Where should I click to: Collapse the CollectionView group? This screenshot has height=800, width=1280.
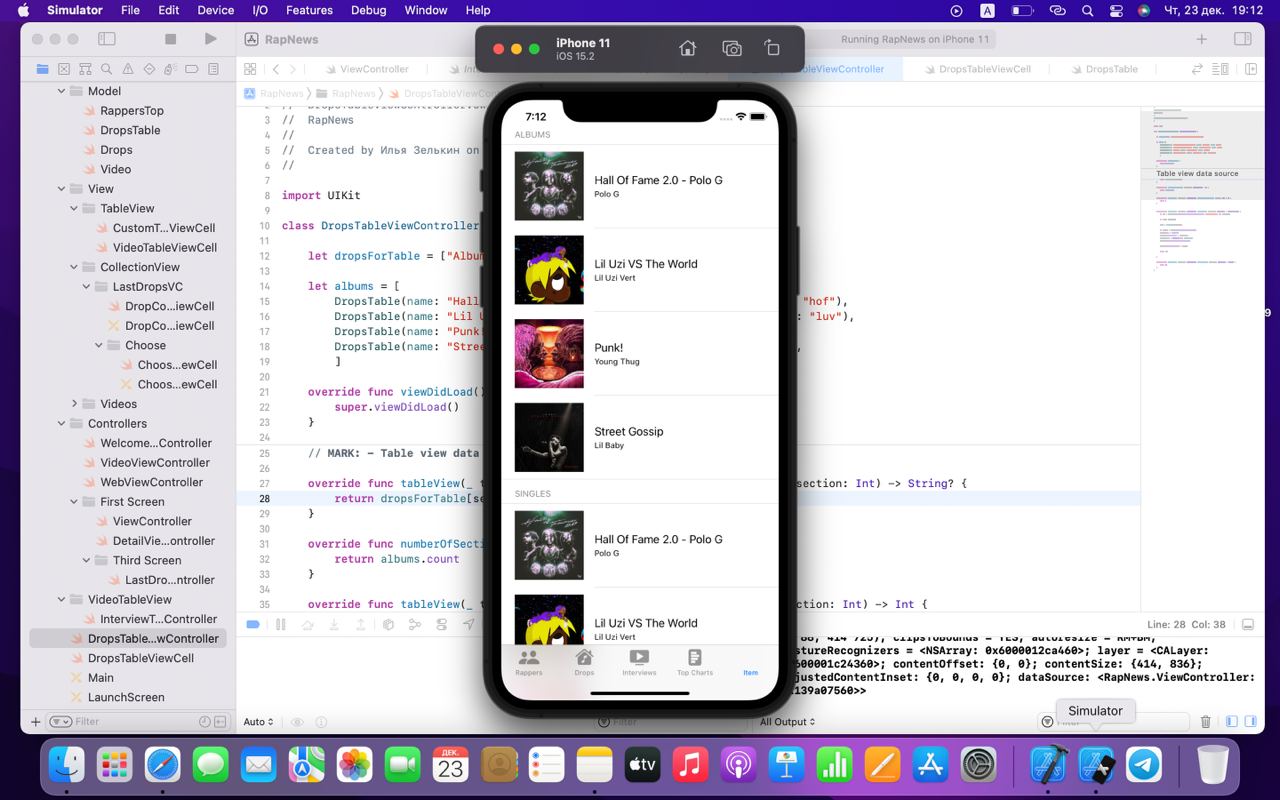(74, 267)
